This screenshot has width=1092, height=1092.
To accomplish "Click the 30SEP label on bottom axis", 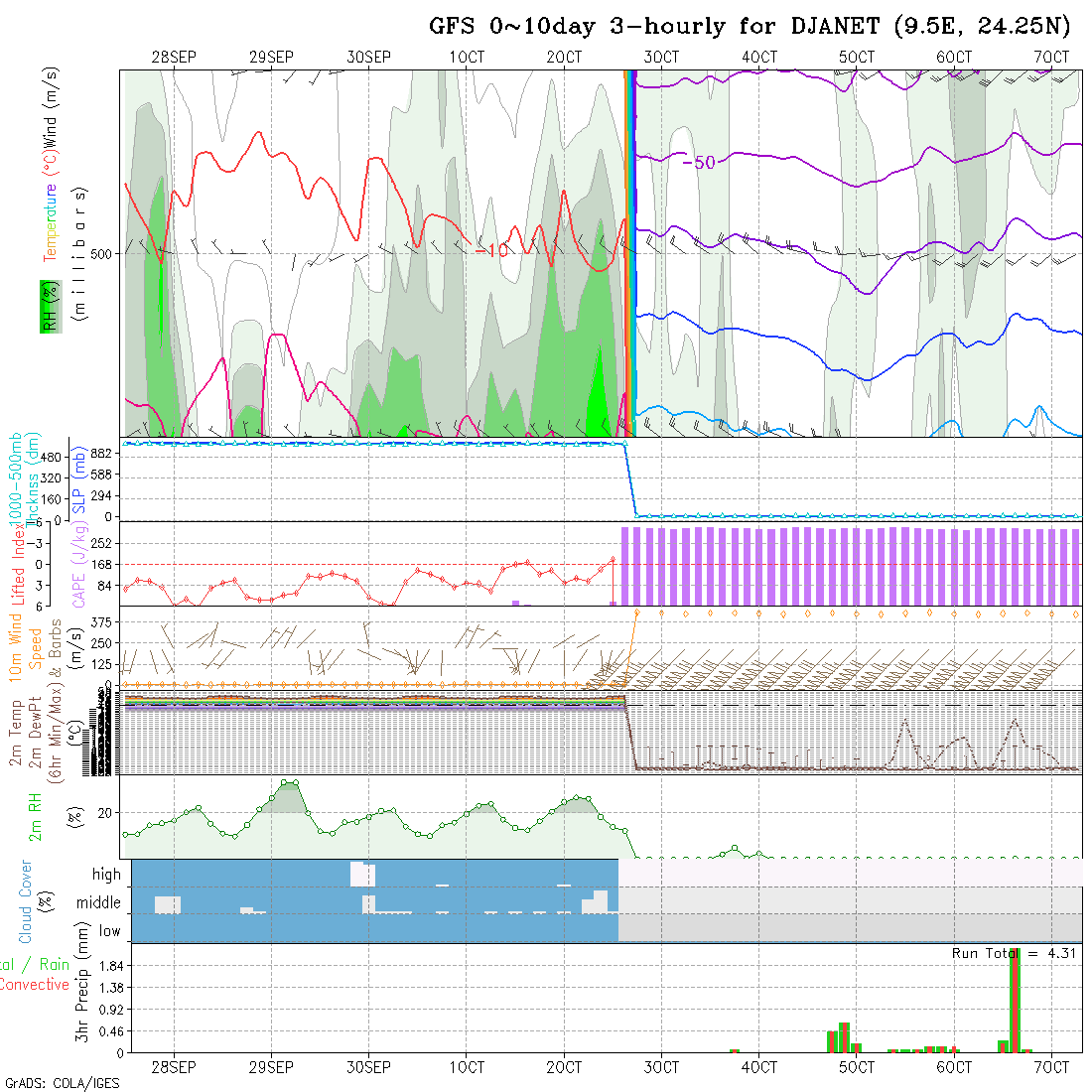I will tap(369, 1067).
